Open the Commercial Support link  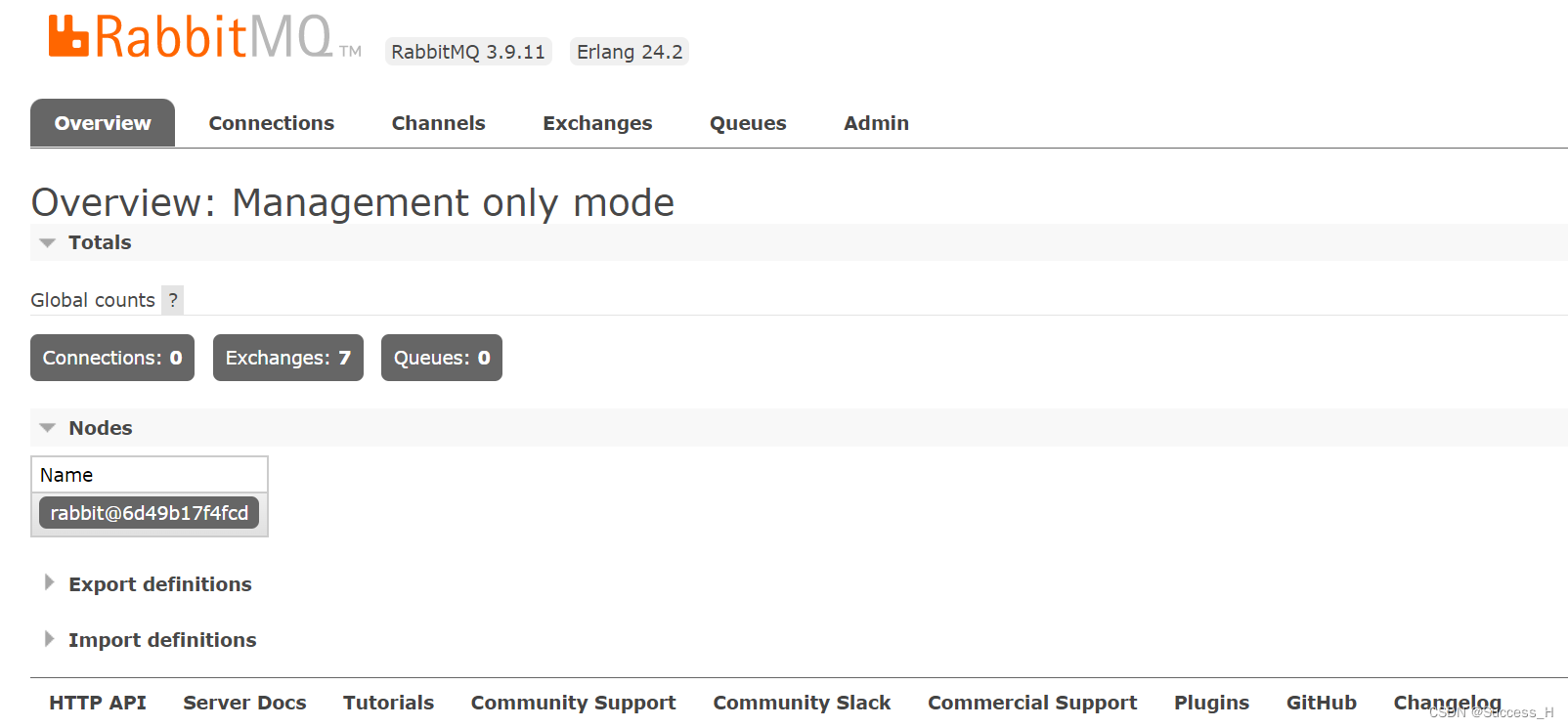pyautogui.click(x=1032, y=703)
